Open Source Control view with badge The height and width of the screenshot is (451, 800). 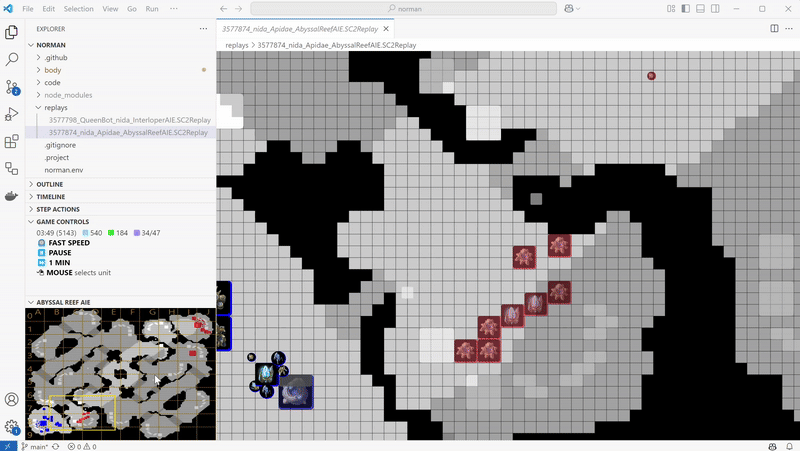click(11, 87)
